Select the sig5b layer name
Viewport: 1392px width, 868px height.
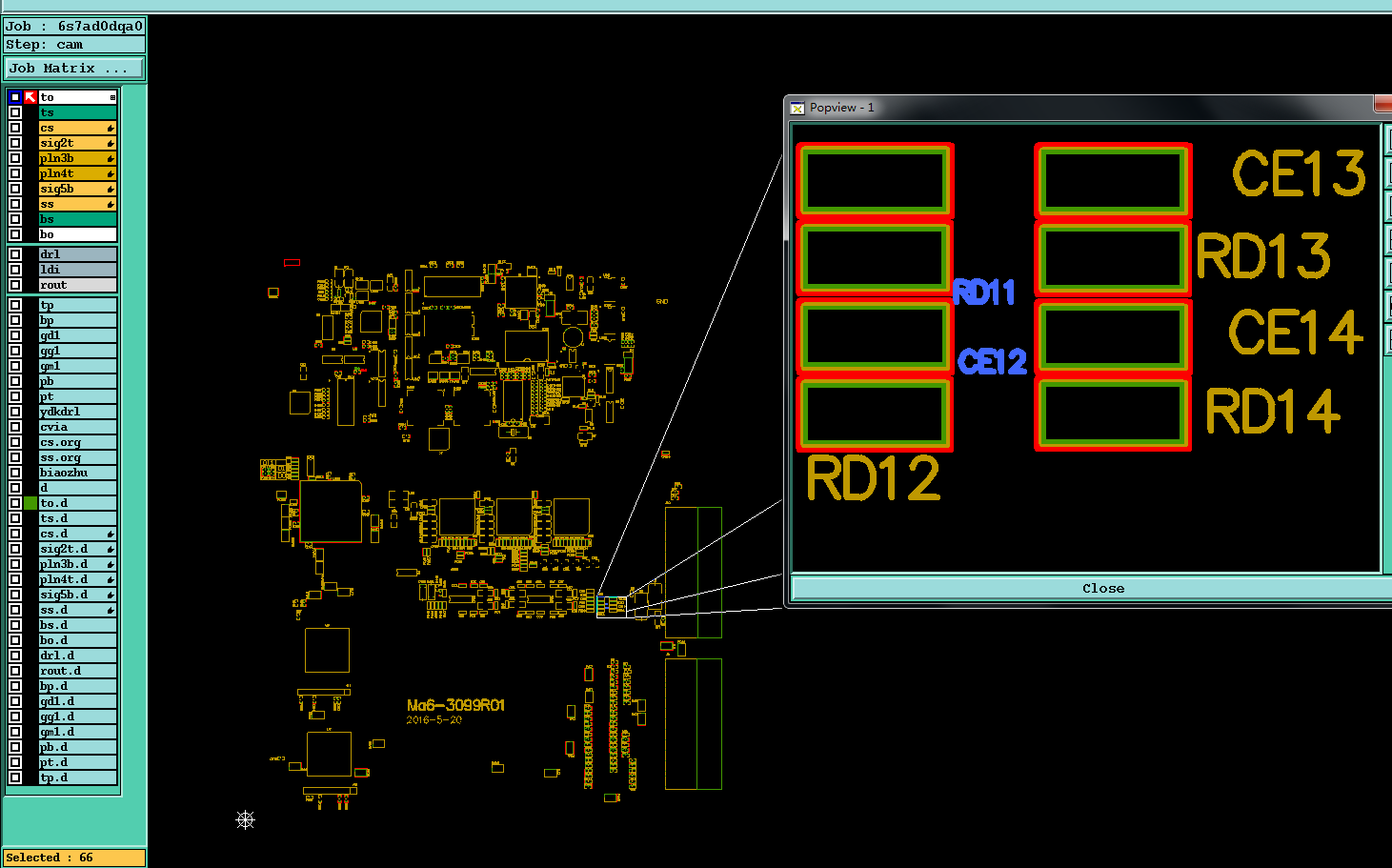[x=77, y=189]
